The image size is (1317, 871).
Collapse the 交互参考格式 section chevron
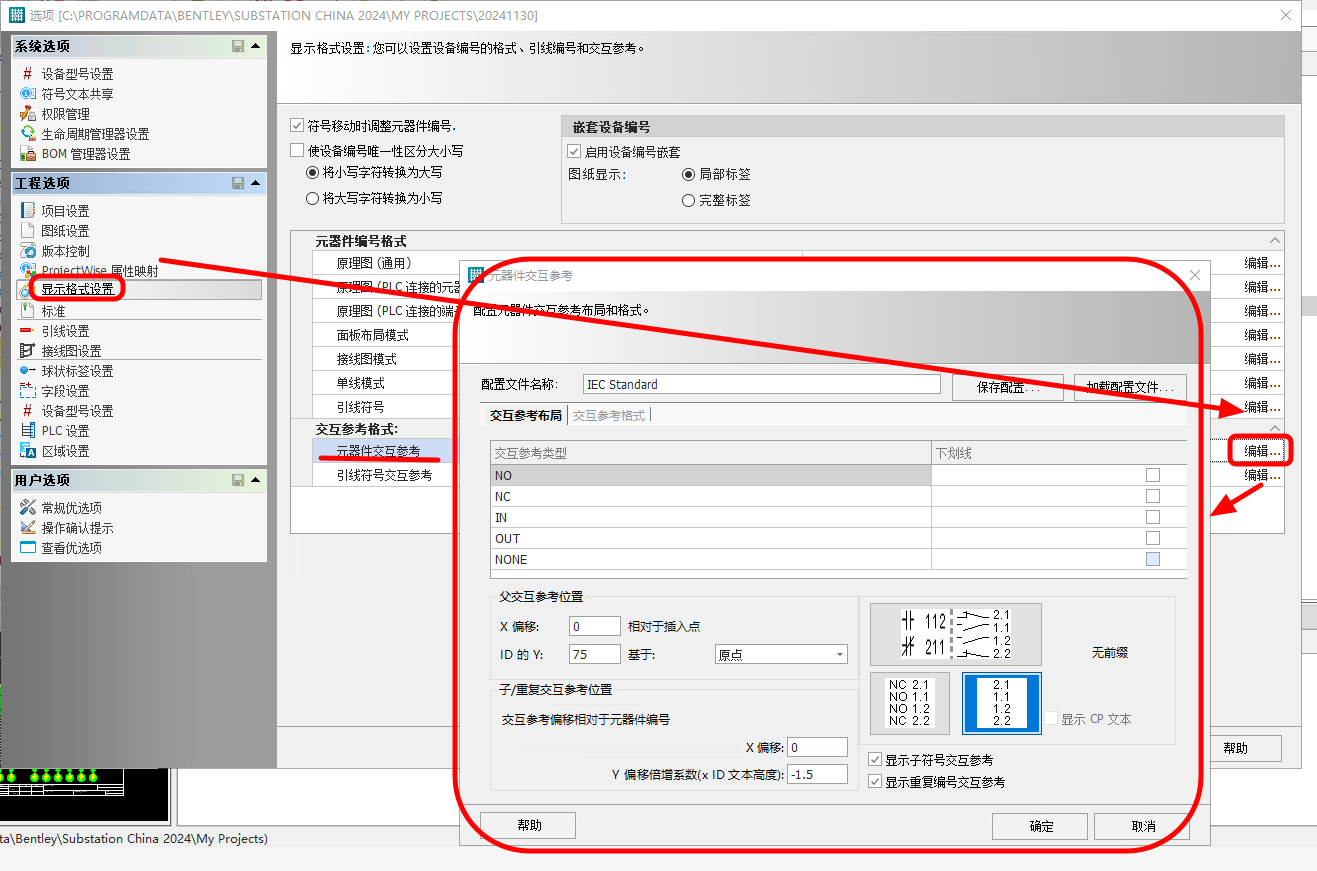[1274, 428]
